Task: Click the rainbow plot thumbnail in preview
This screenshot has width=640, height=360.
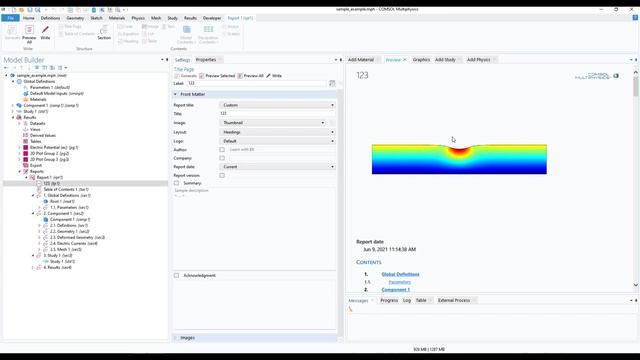Action: coord(459,159)
